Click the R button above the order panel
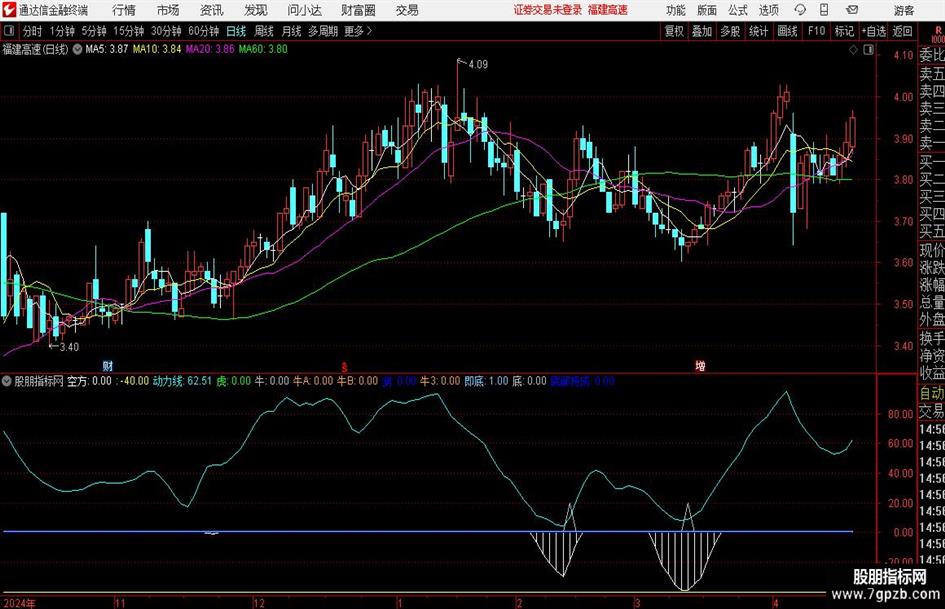The width and height of the screenshot is (945, 609). tap(938, 31)
